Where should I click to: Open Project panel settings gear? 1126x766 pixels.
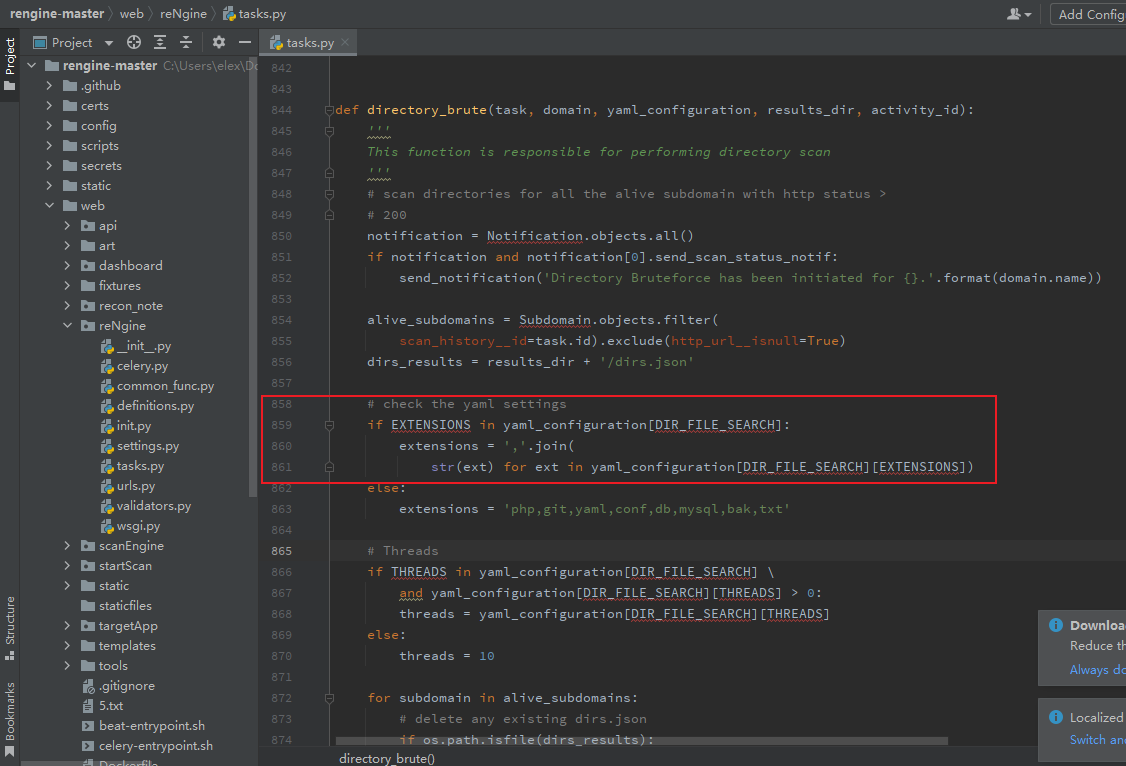(x=219, y=42)
